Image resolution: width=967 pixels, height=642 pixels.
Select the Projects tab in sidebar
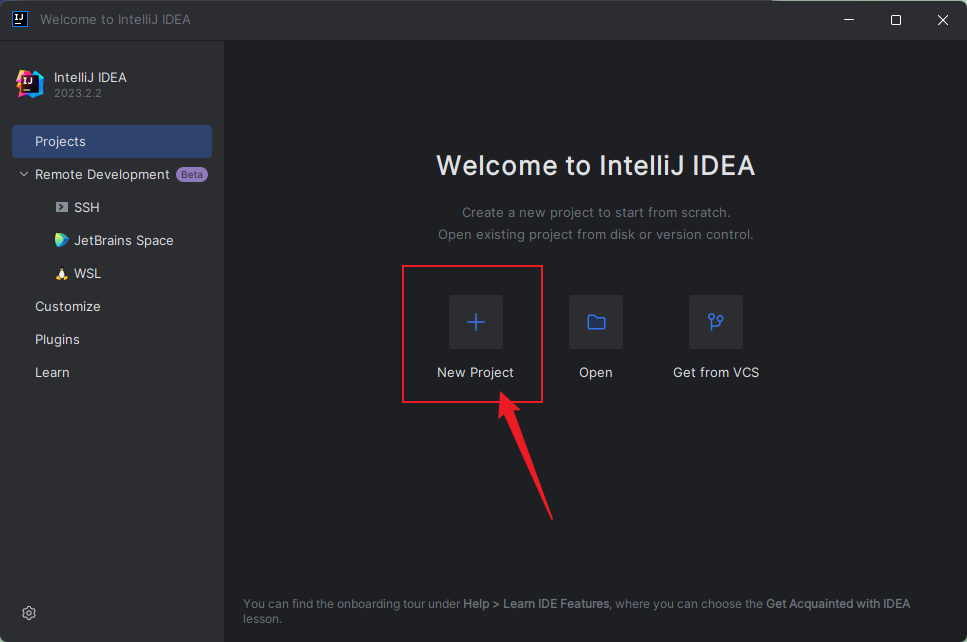click(60, 142)
